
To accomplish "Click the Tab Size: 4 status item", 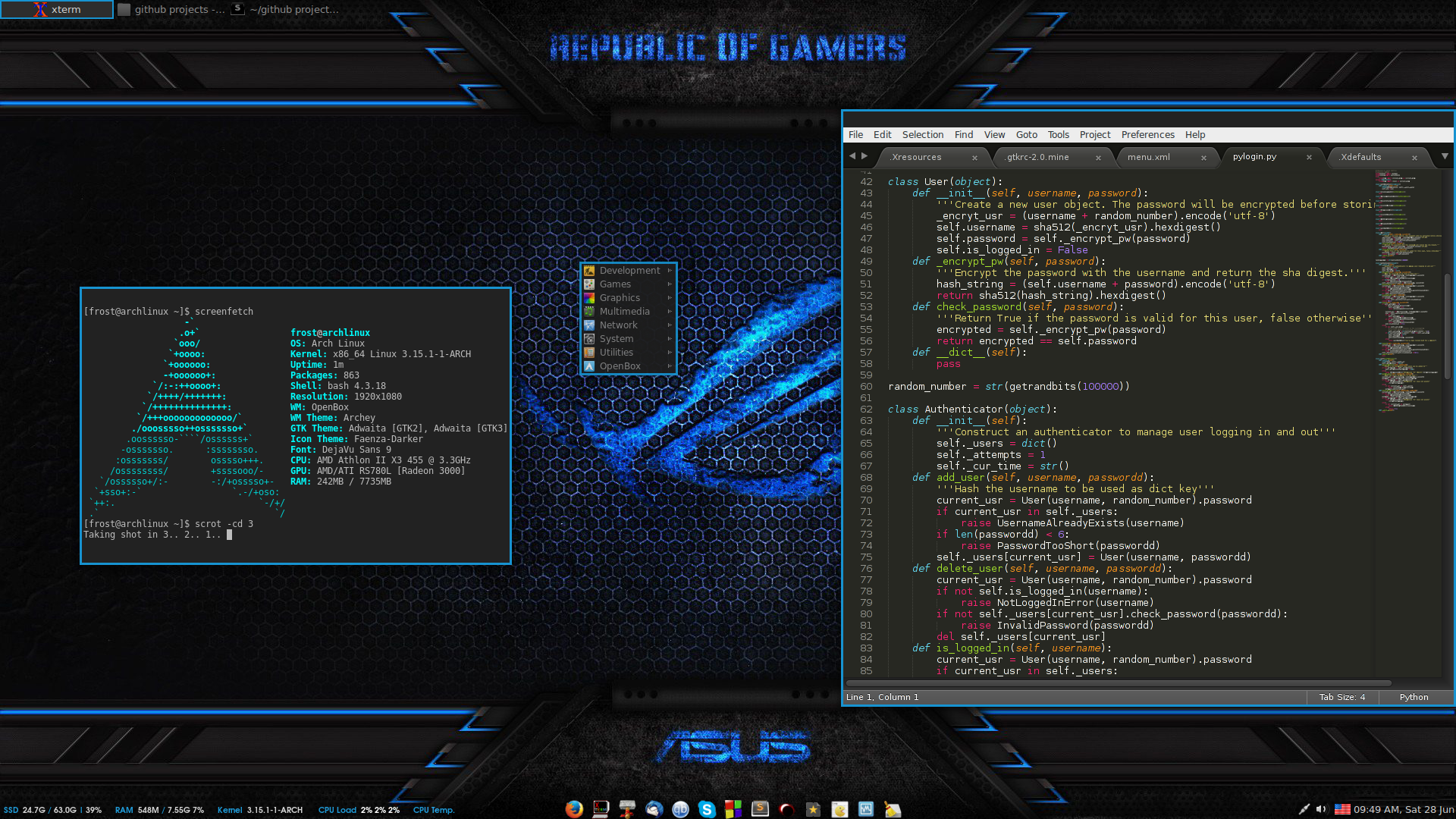I will coord(1341,697).
